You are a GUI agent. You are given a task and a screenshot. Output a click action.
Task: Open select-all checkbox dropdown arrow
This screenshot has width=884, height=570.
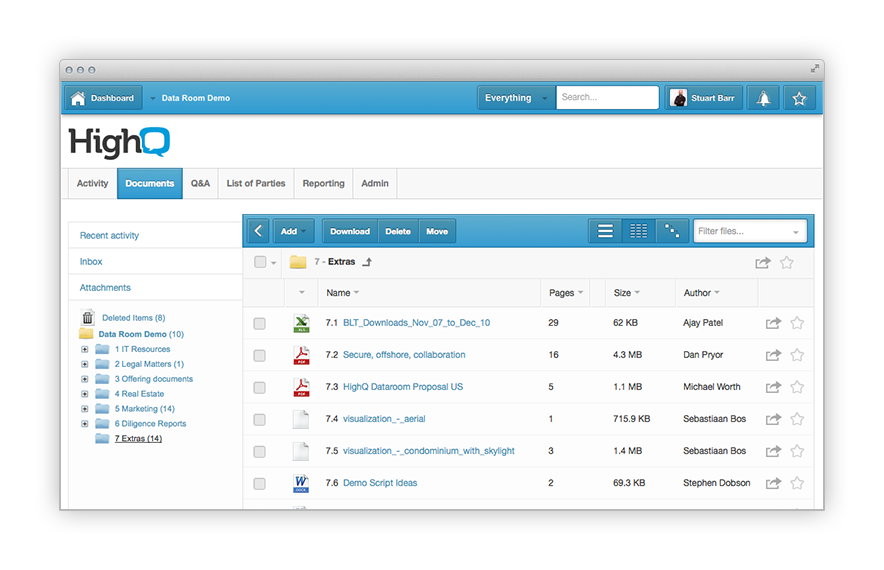(273, 263)
